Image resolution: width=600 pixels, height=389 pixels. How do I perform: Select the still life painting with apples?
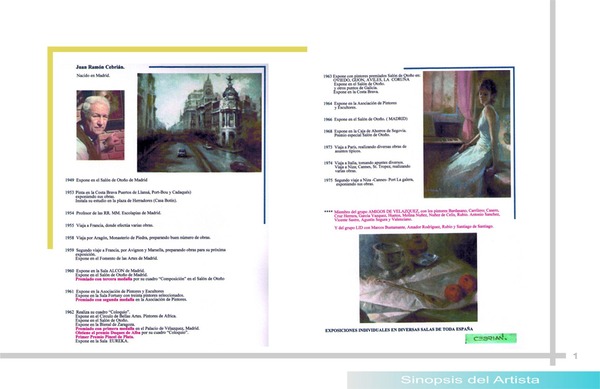point(418,278)
